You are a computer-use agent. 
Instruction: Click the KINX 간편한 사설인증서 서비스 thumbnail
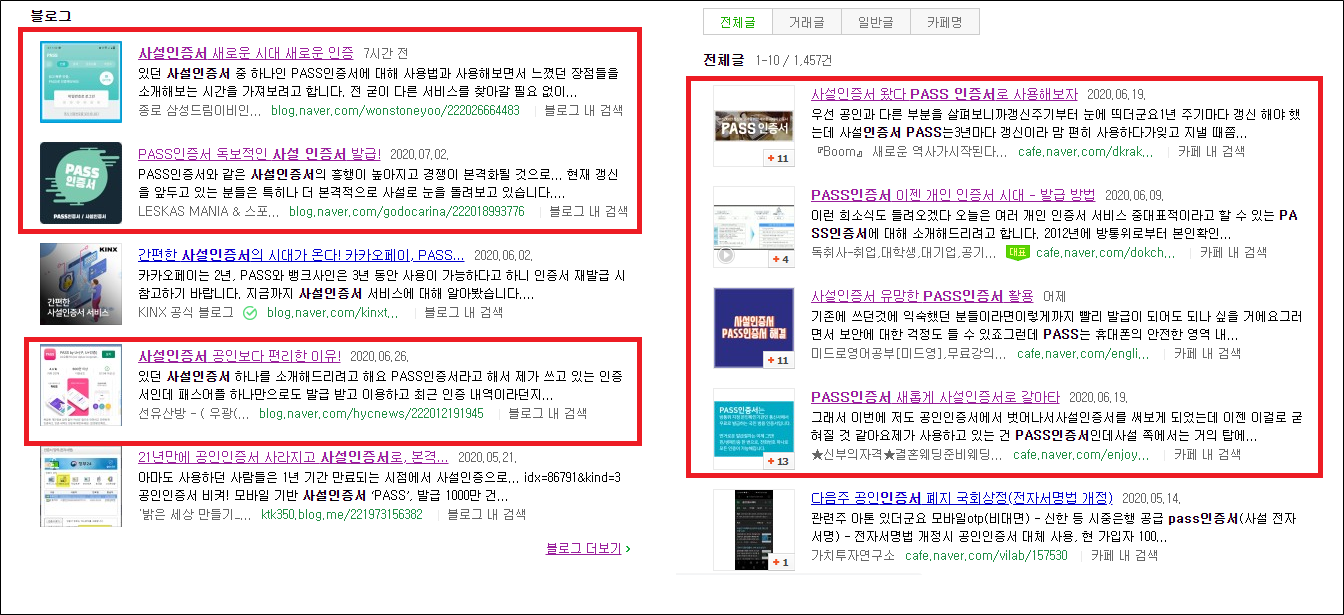pyautogui.click(x=81, y=284)
